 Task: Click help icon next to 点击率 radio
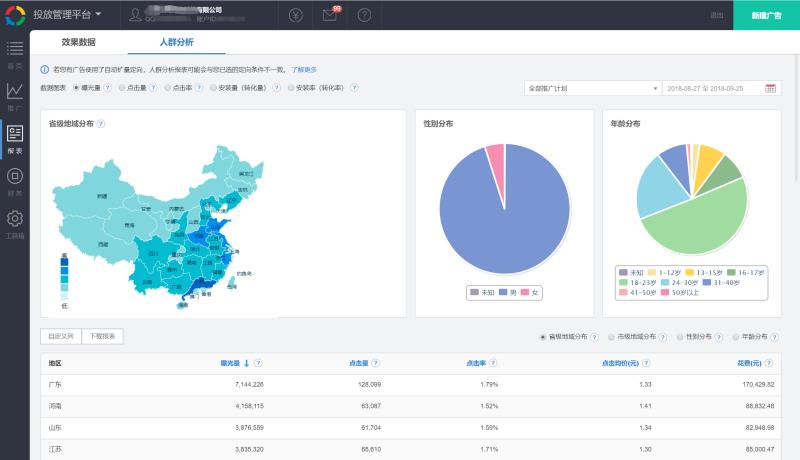point(199,88)
